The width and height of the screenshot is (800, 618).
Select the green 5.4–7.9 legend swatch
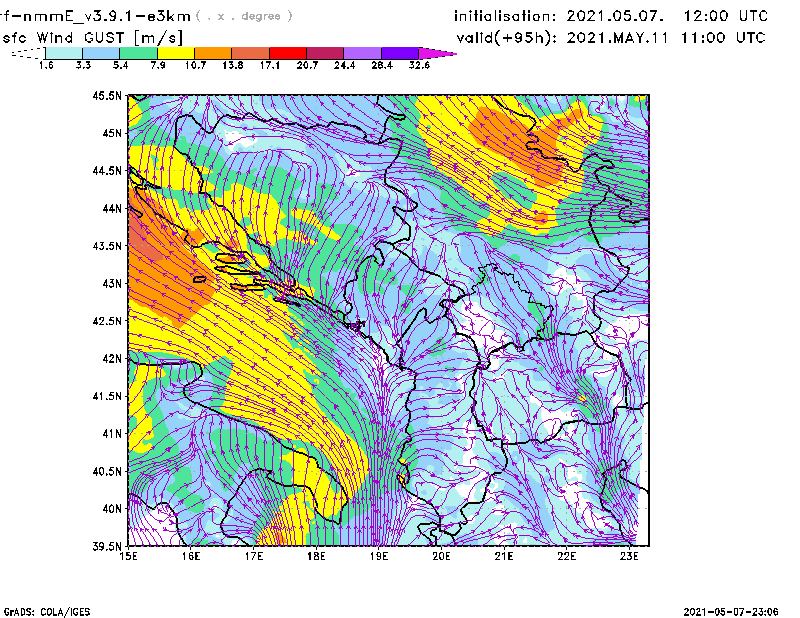pyautogui.click(x=138, y=53)
